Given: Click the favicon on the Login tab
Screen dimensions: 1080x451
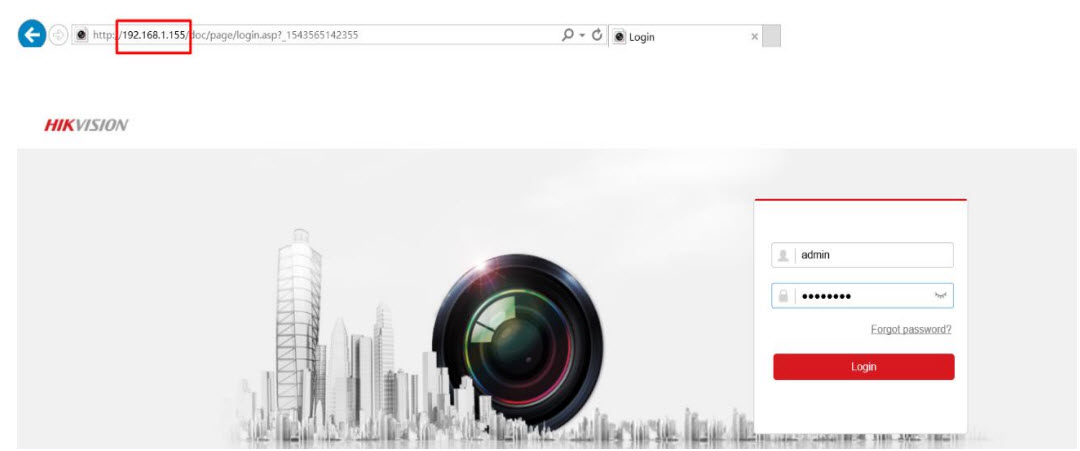Looking at the screenshot, I should (619, 37).
